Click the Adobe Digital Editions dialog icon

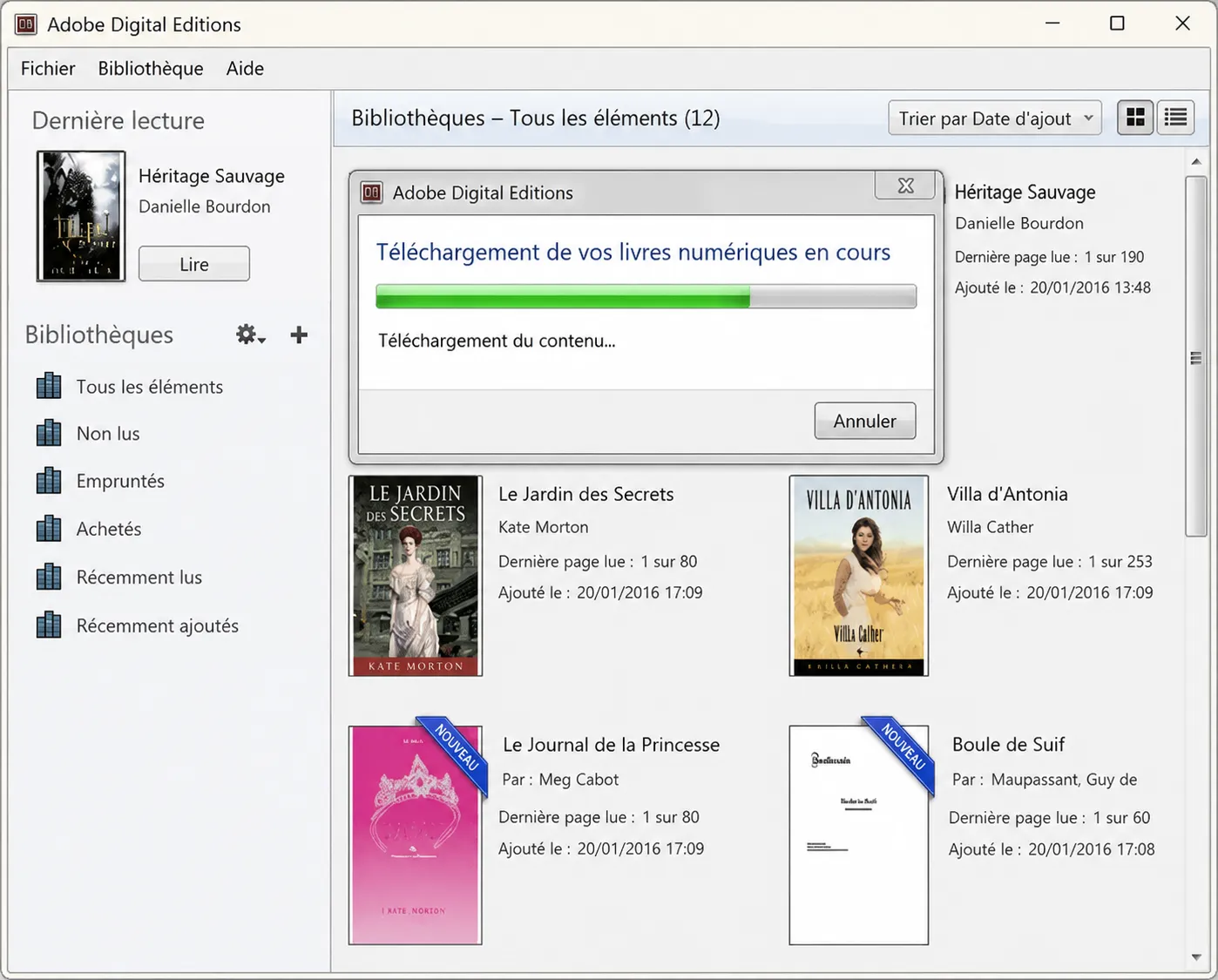click(x=372, y=193)
